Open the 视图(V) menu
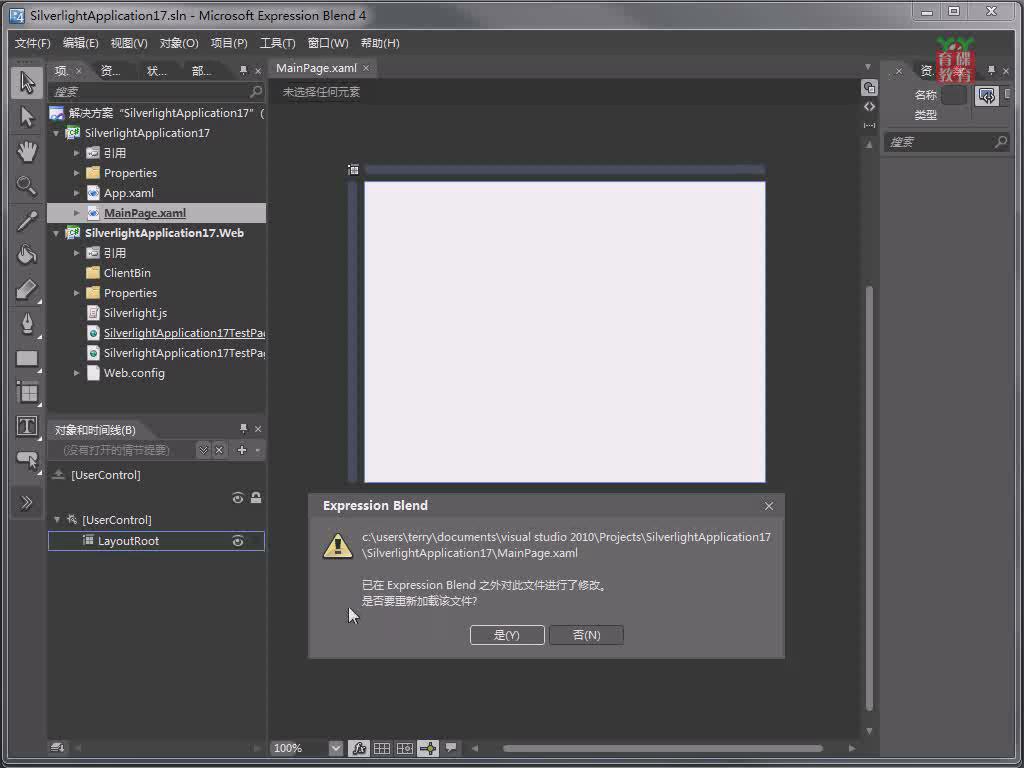The height and width of the screenshot is (768, 1024). (x=129, y=43)
